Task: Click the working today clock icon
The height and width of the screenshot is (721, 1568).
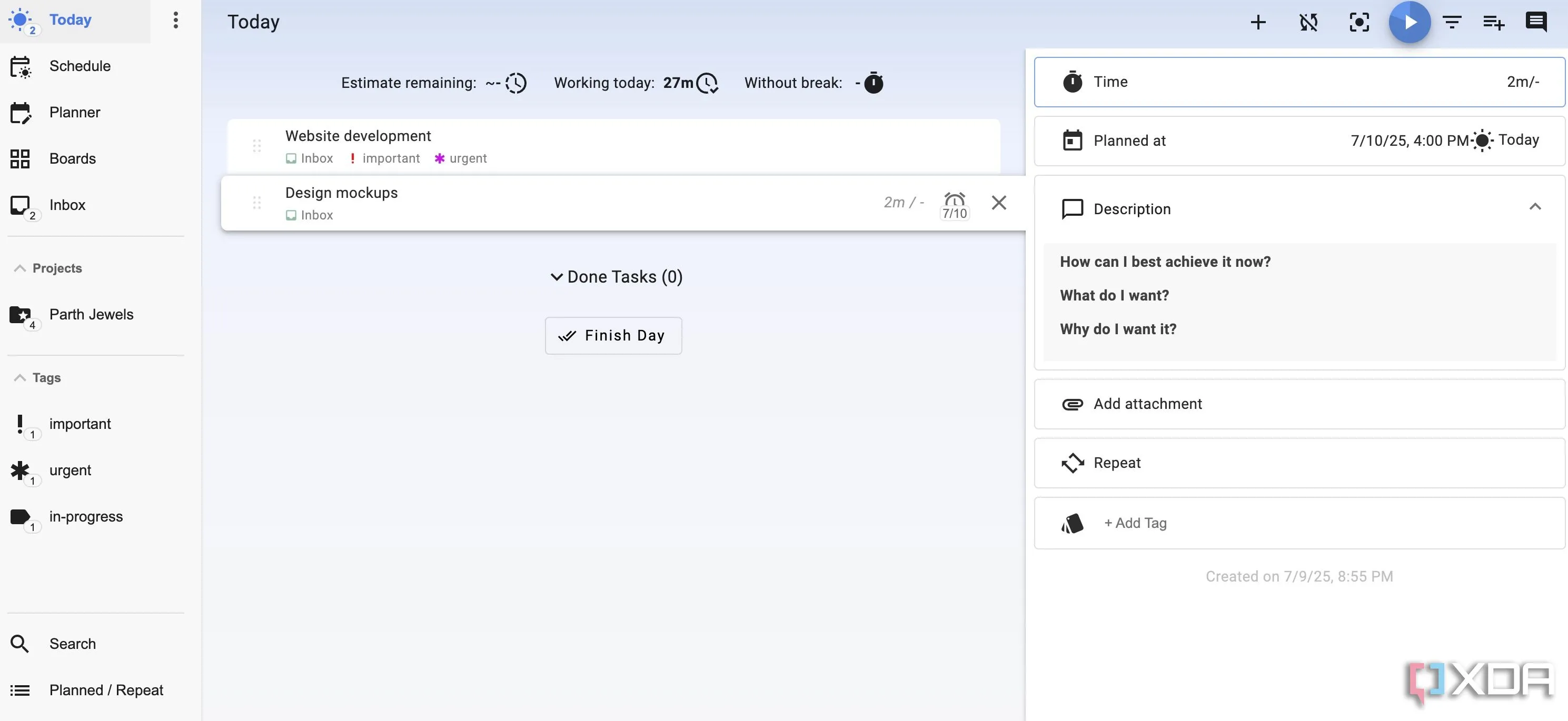Action: point(707,83)
